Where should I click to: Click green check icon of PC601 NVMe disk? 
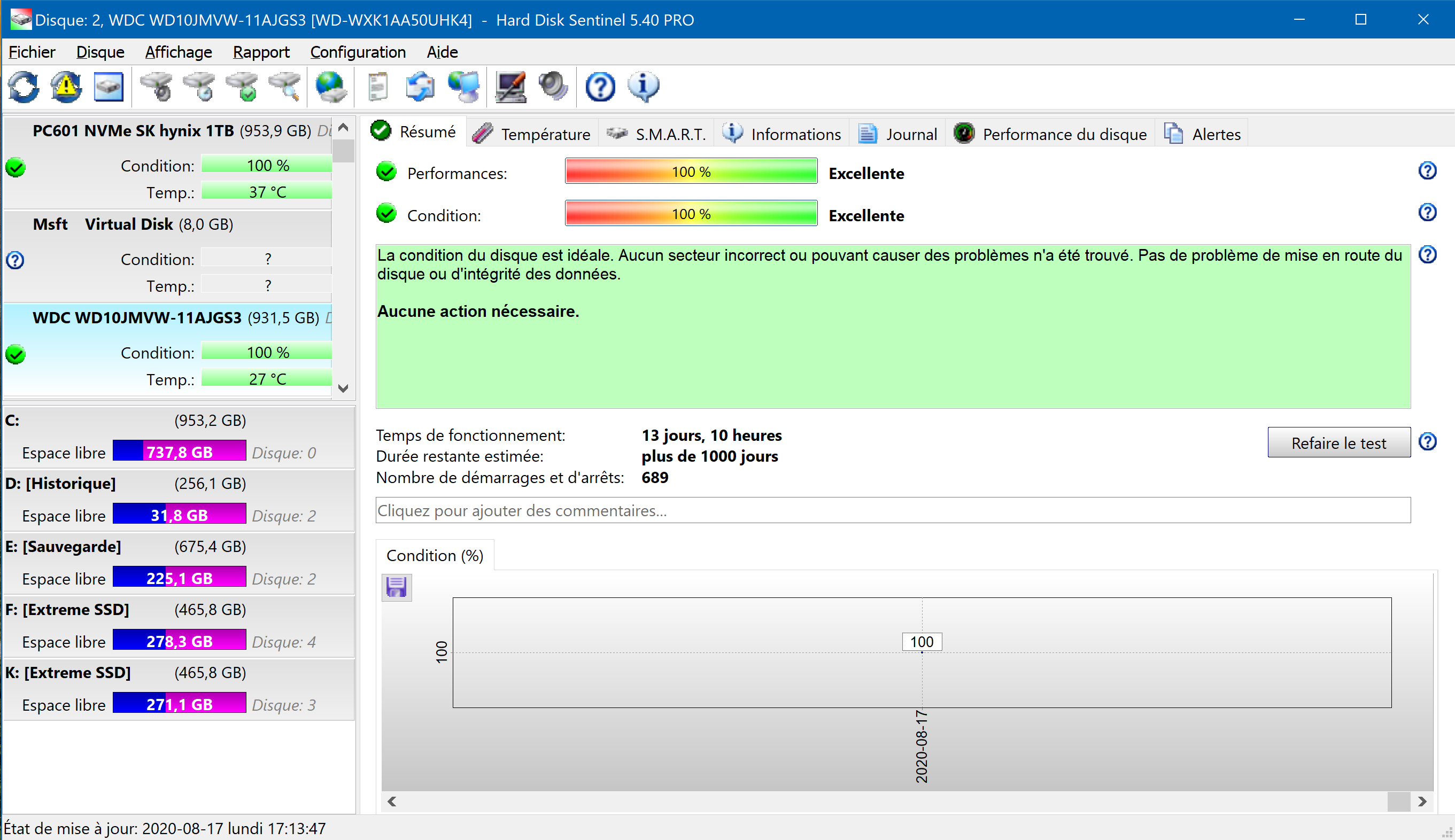[x=16, y=167]
